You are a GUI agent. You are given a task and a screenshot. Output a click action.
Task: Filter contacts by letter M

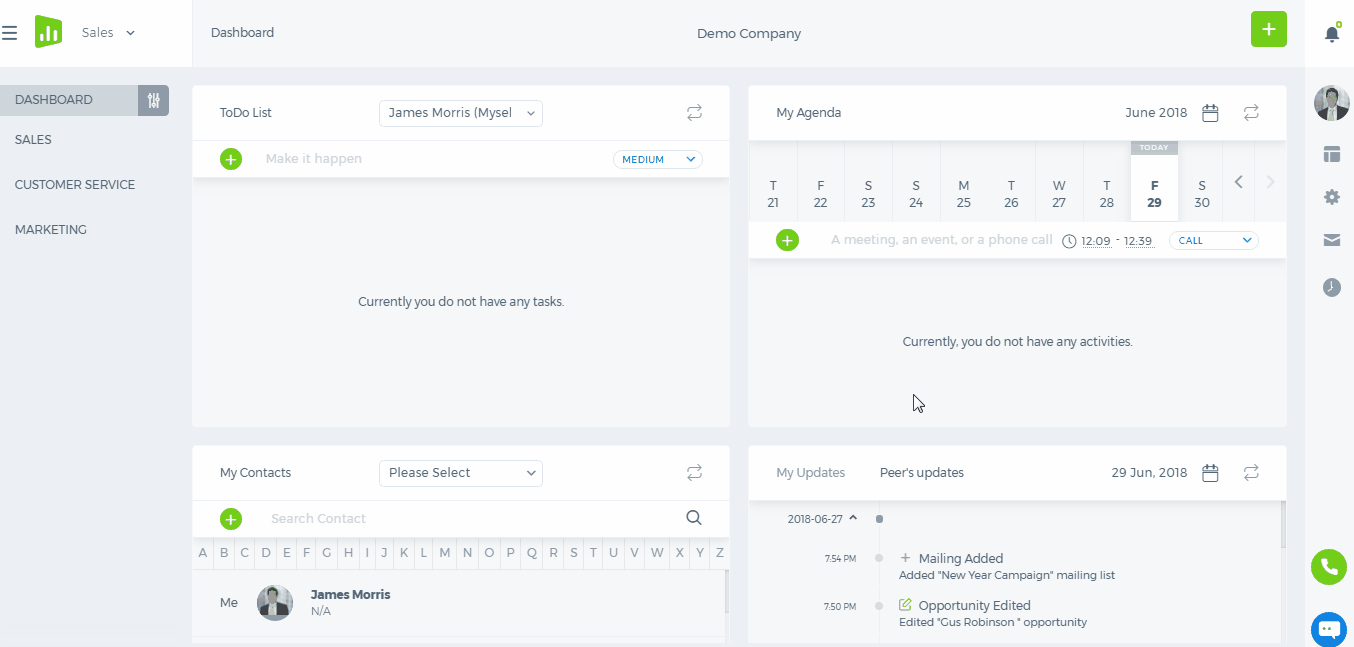(444, 552)
